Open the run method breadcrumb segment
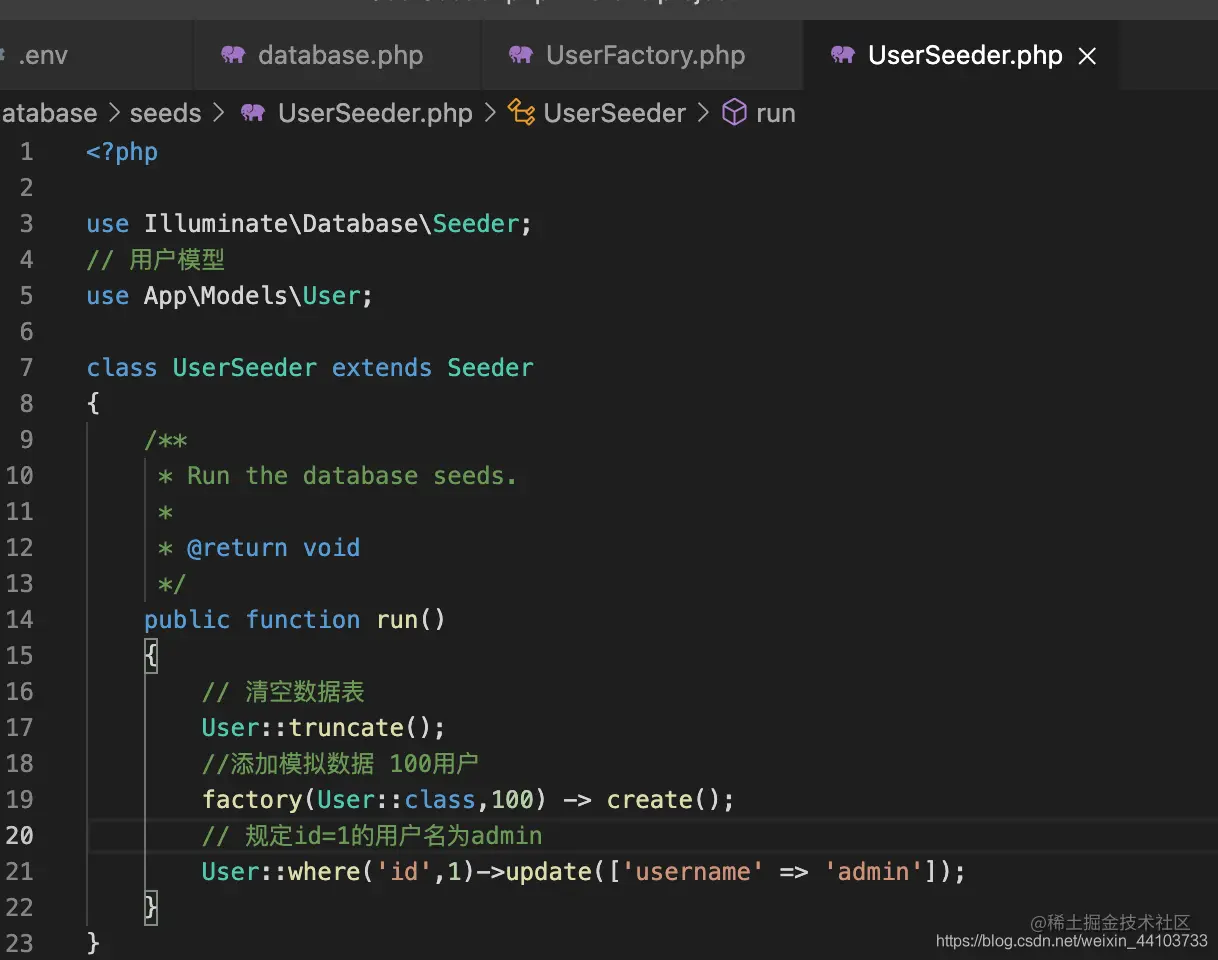The width and height of the screenshot is (1218, 960). tap(776, 114)
